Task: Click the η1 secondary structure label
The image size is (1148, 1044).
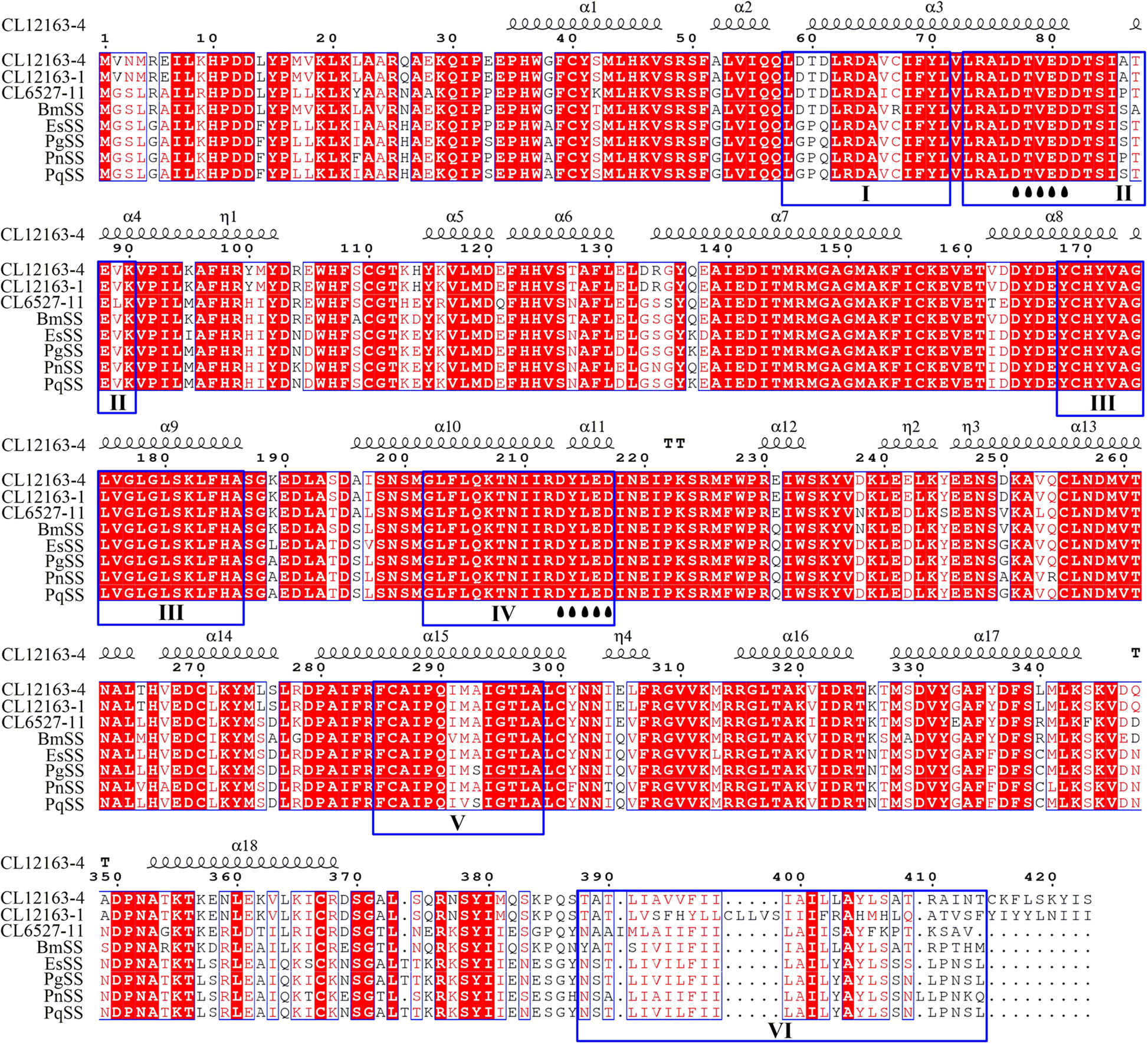Action: pyautogui.click(x=228, y=218)
